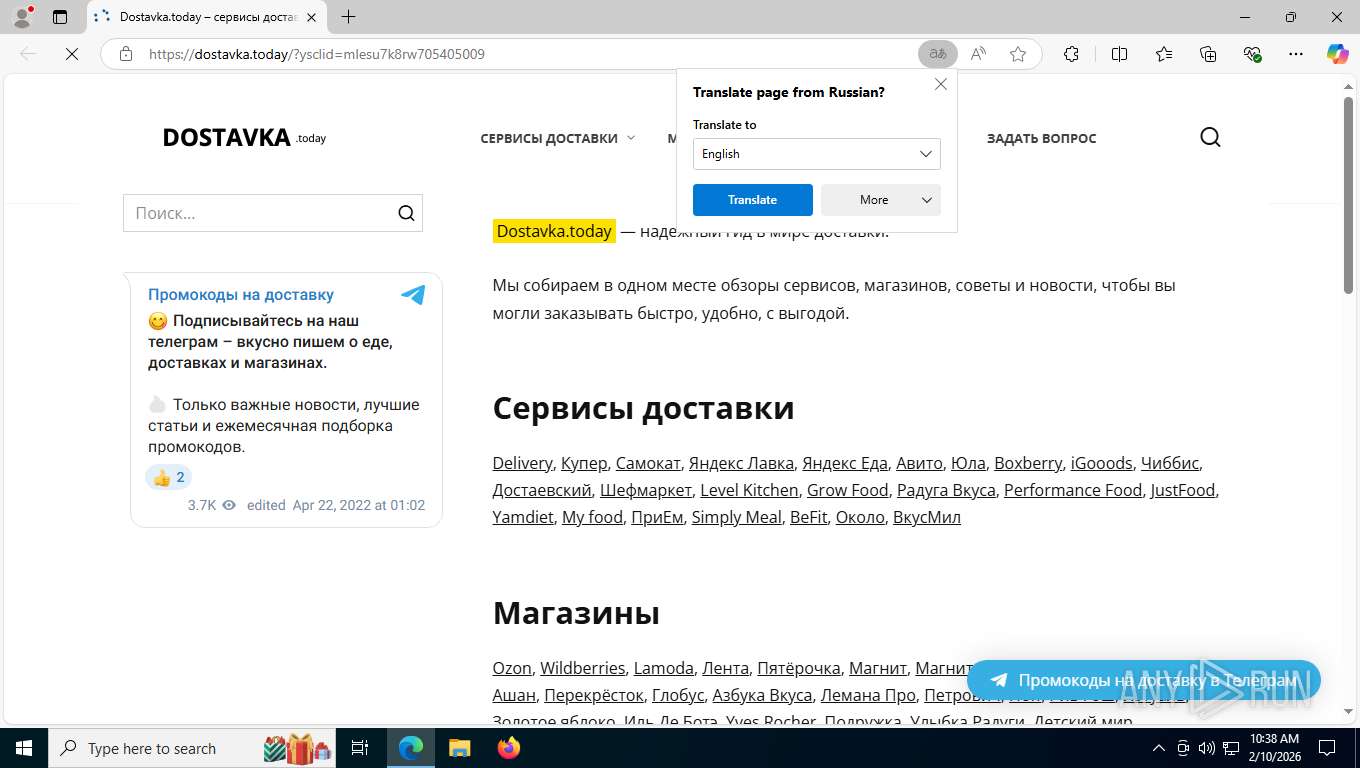Expand the СЕРВИСЫ ДОСТАВКИ menu
This screenshot has width=1360, height=768.
557,138
